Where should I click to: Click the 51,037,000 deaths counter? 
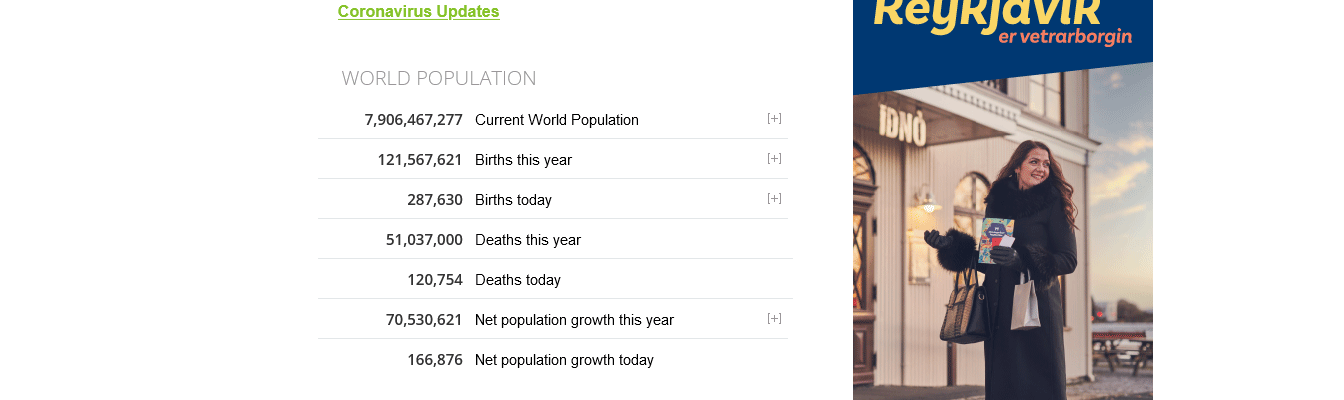pyautogui.click(x=424, y=240)
